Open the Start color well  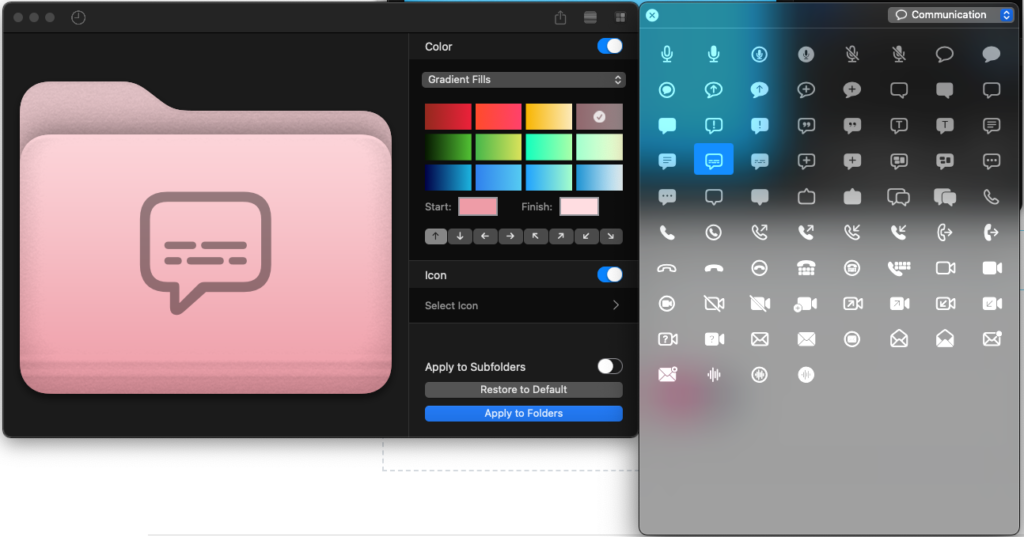477,207
